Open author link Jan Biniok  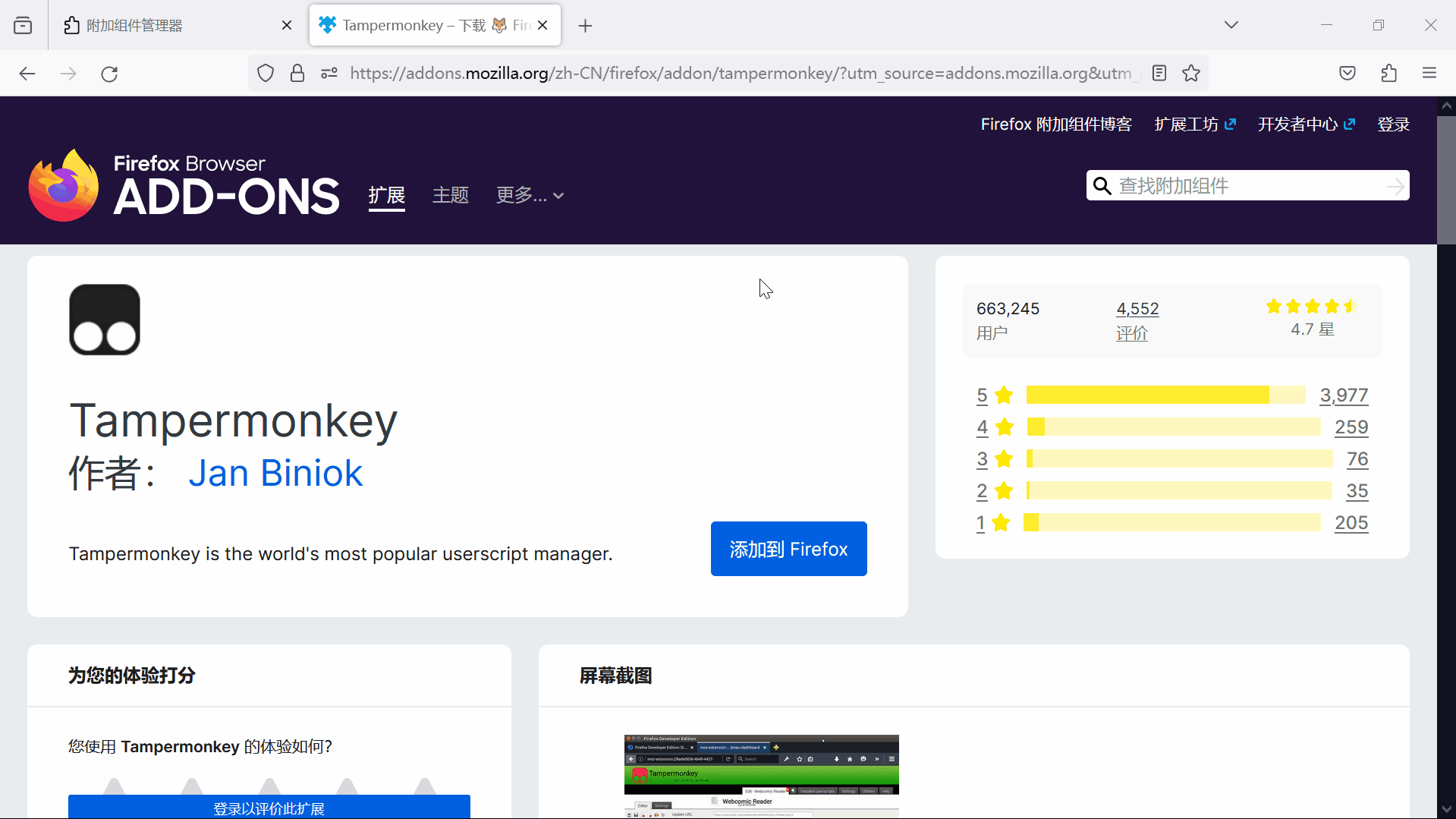coord(275,472)
